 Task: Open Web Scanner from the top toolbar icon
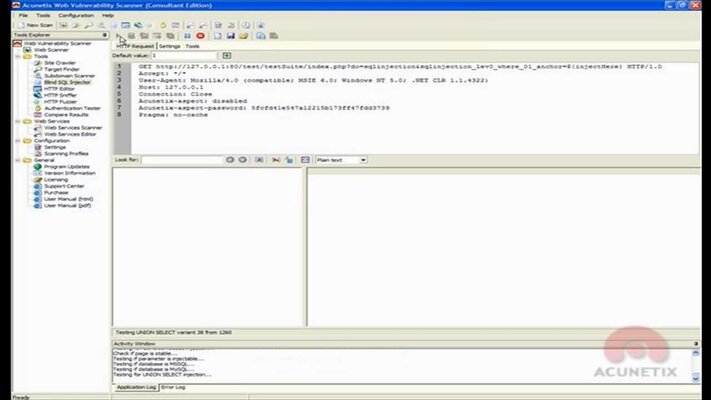pyautogui.click(x=63, y=25)
